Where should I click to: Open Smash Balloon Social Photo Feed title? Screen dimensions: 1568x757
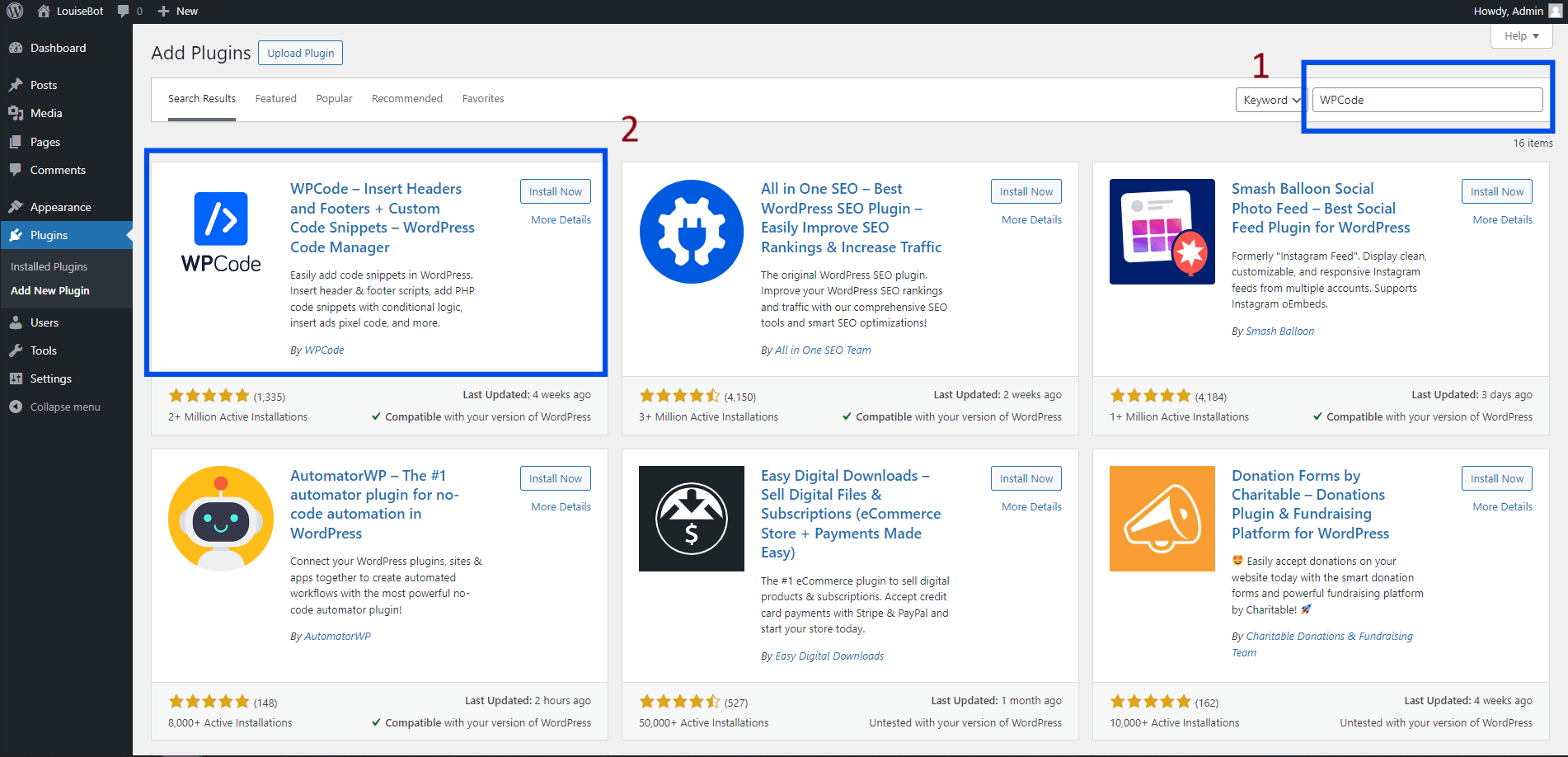(1321, 208)
